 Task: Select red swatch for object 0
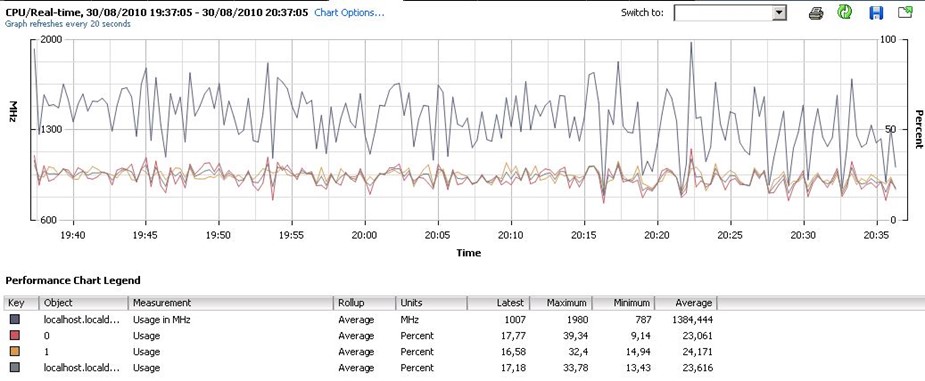(x=15, y=336)
